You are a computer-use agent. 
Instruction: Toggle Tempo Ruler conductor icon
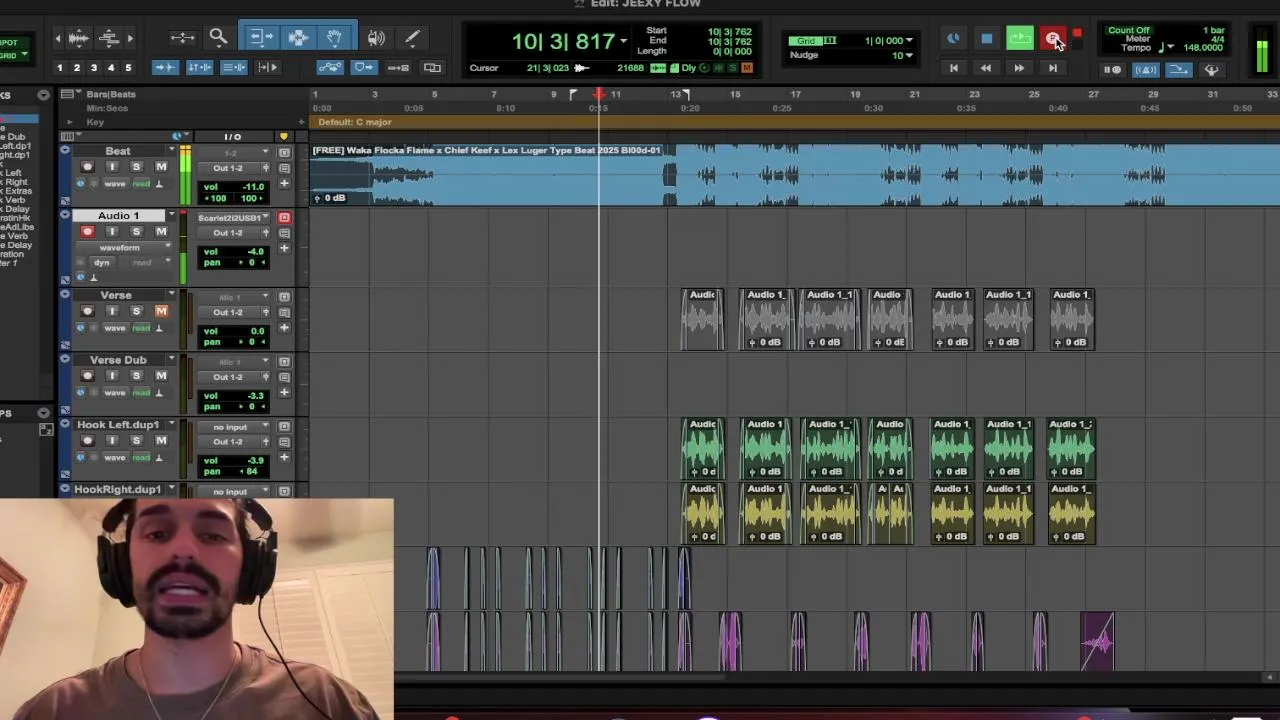(x=1211, y=69)
